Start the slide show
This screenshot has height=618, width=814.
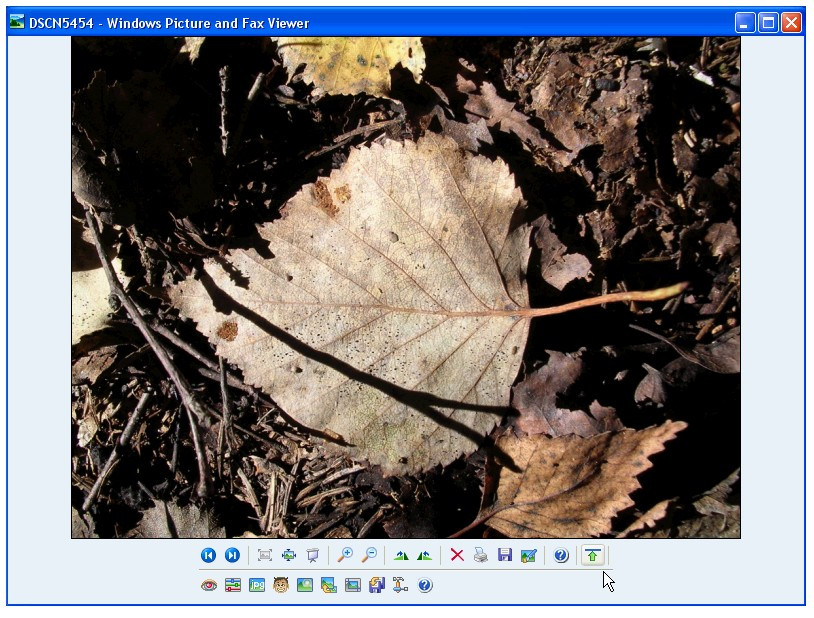[x=313, y=555]
